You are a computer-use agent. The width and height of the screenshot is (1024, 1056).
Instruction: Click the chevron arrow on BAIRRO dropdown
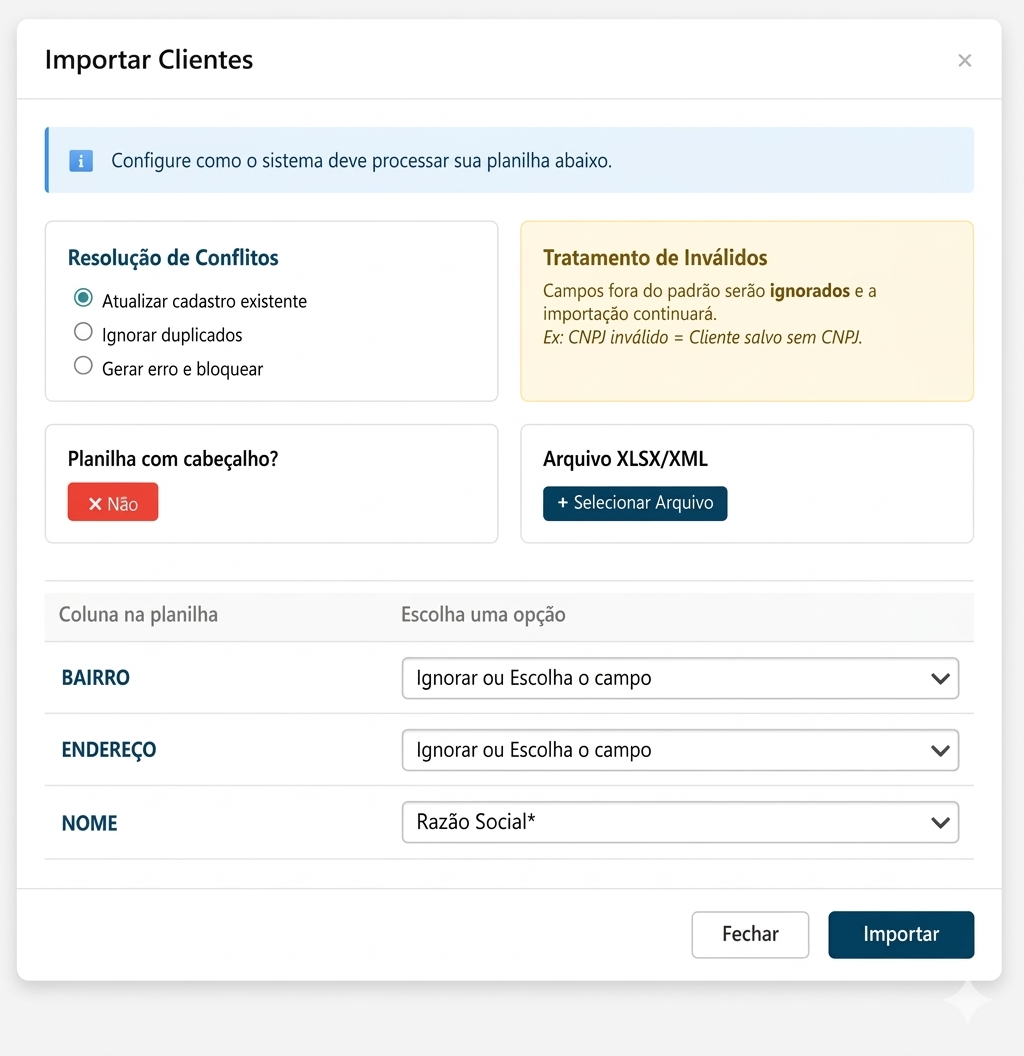(940, 679)
